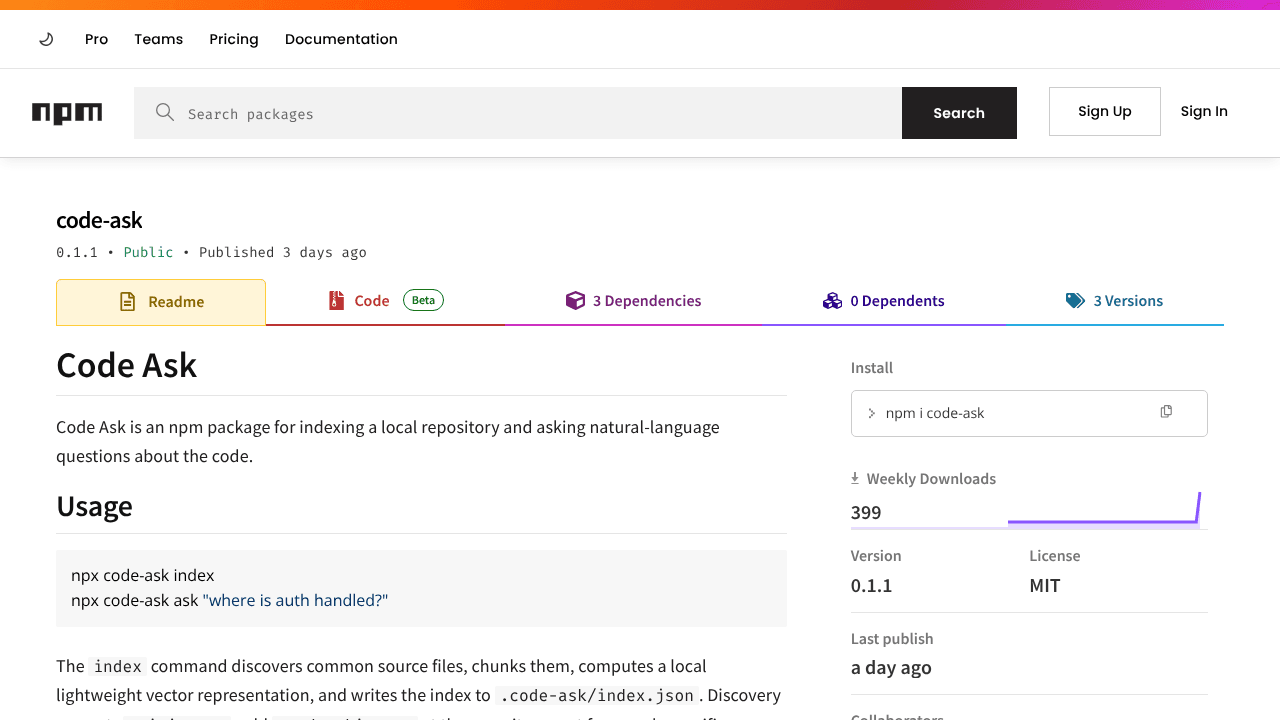Open the 0 Dependents tab
Image resolution: width=1280 pixels, height=720 pixels.
(884, 301)
